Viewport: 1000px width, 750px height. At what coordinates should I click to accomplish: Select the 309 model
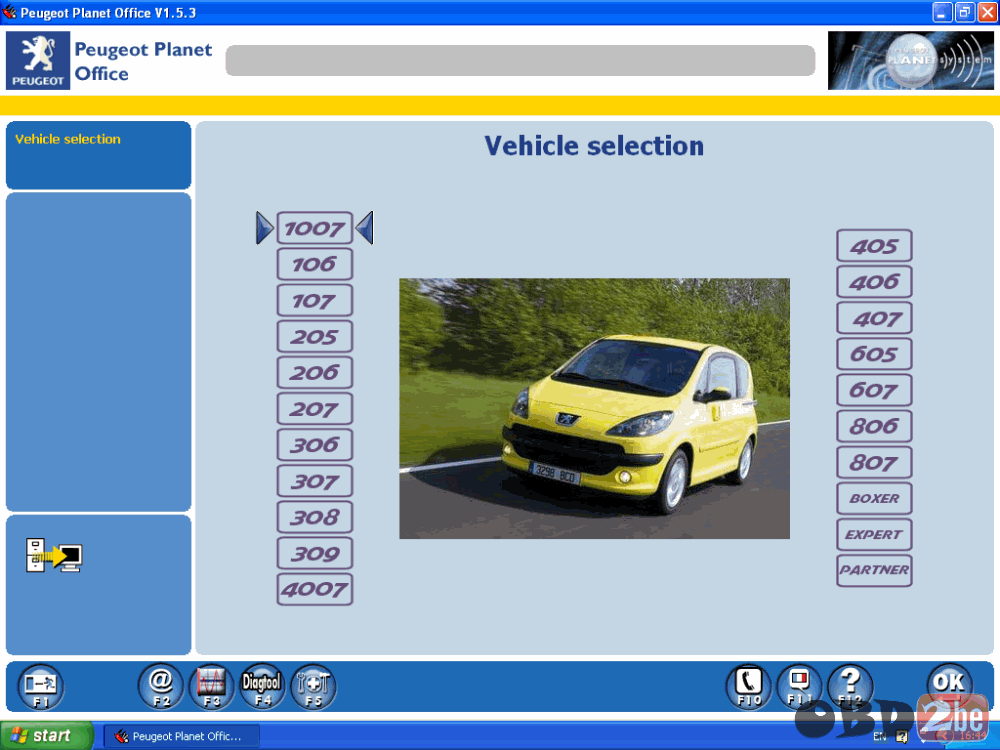point(314,553)
